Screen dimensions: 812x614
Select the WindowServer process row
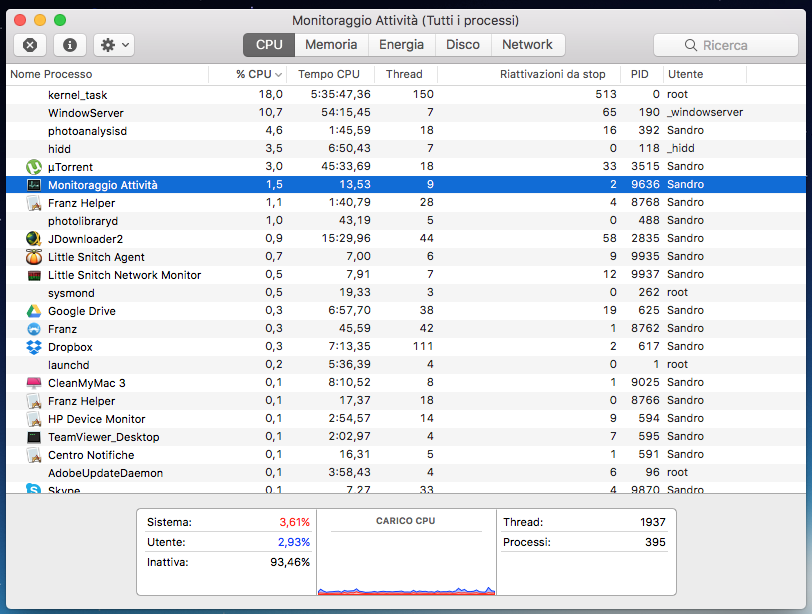(x=406, y=113)
